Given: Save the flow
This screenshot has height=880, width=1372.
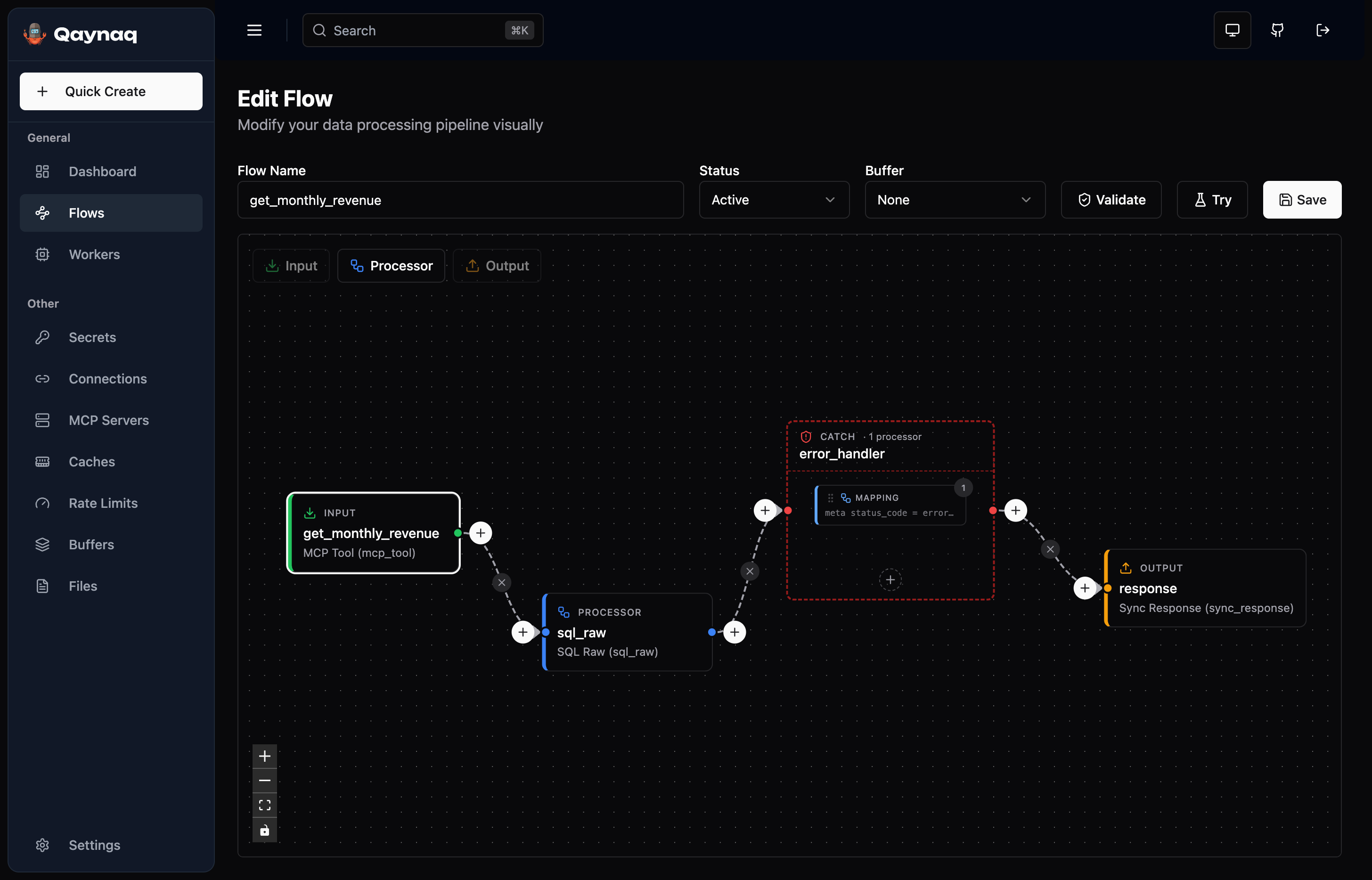Looking at the screenshot, I should coord(1302,200).
